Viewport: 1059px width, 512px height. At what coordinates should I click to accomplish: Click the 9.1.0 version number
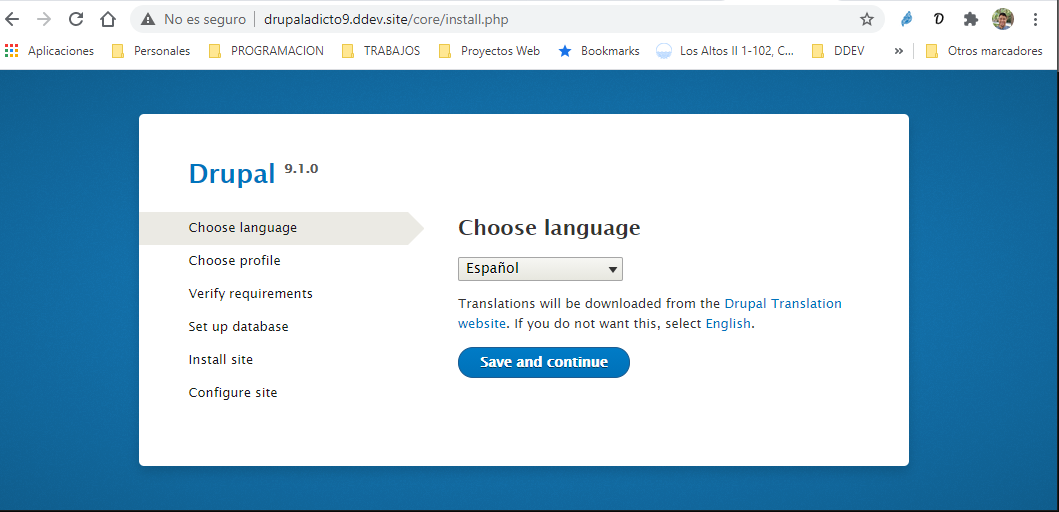click(301, 169)
